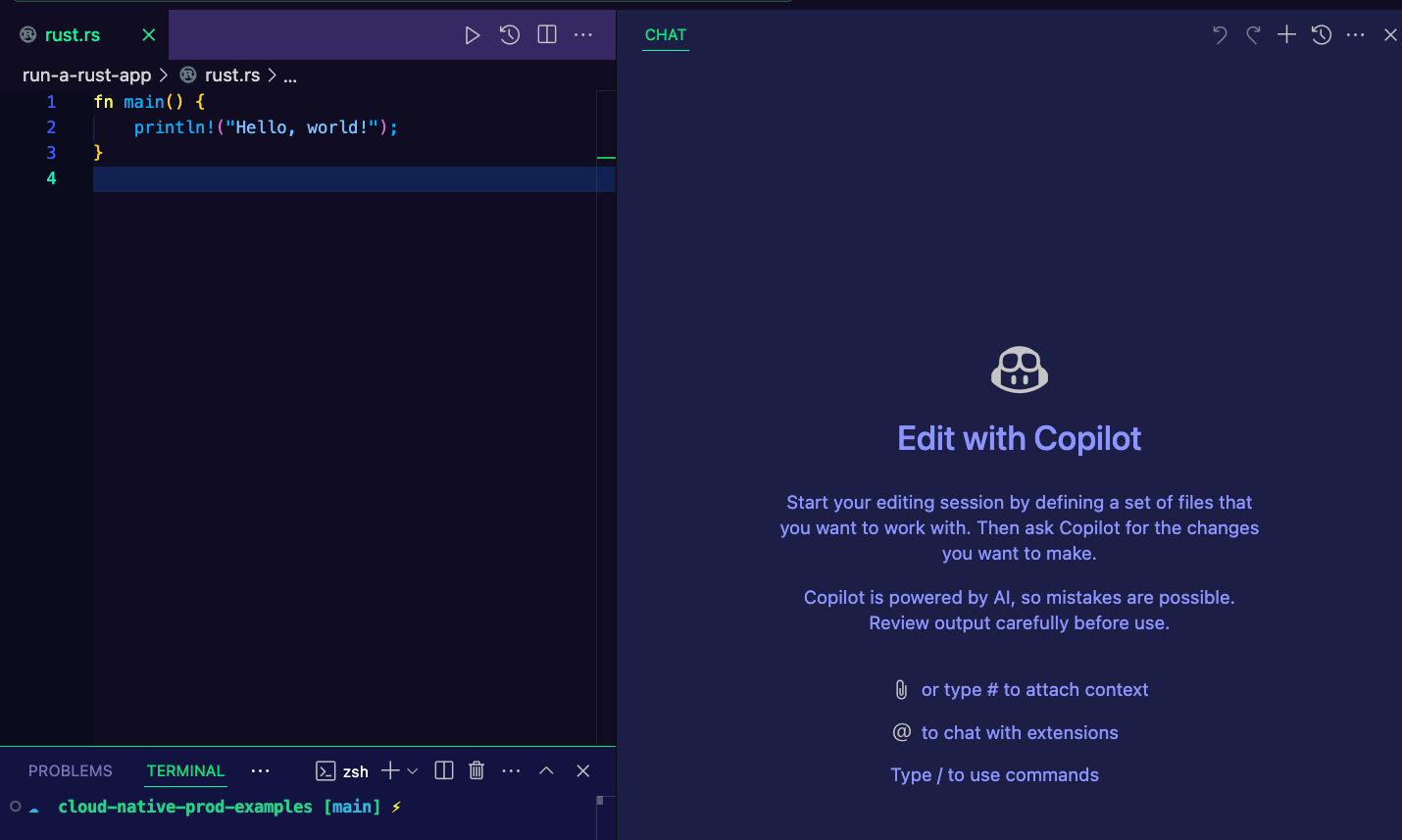Split the editor to the right

pos(547,35)
